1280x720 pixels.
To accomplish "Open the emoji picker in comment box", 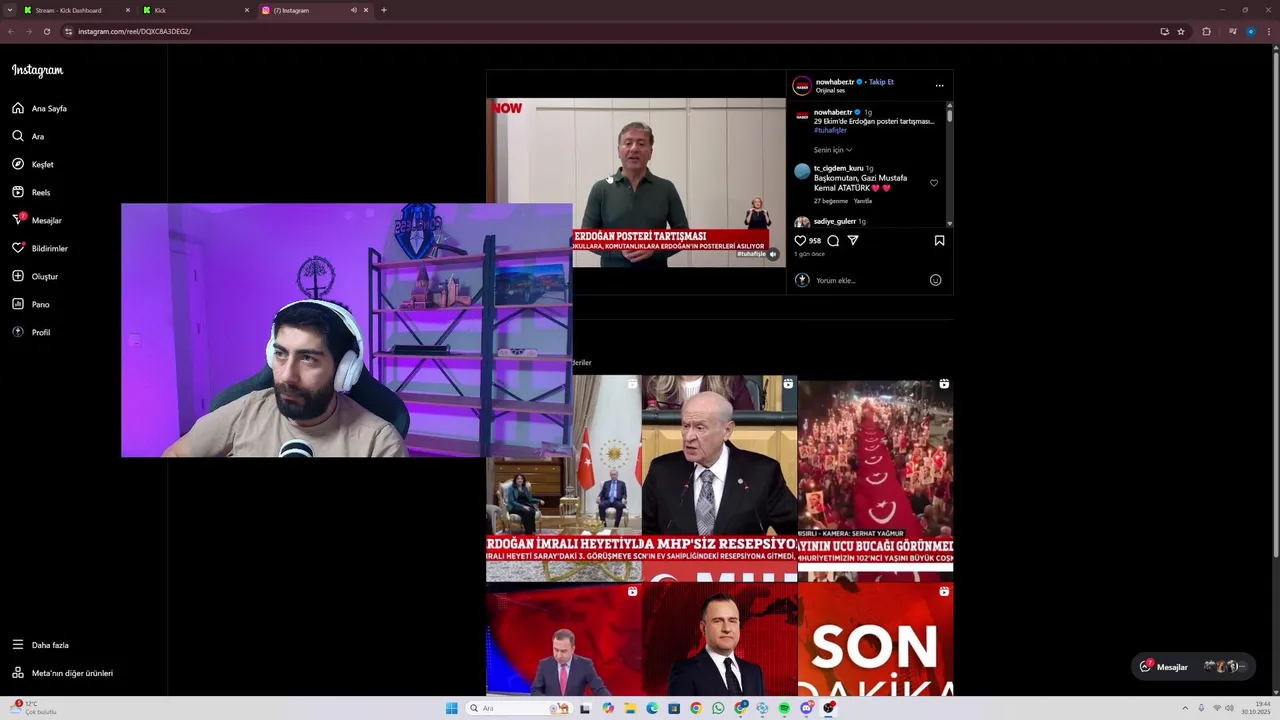I will (935, 280).
